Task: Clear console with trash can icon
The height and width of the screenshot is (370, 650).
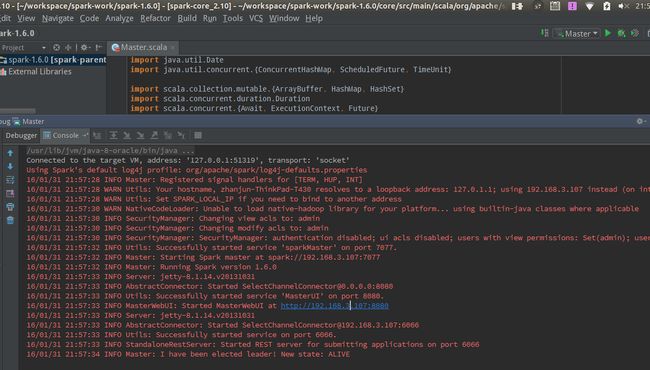Action: (x=10, y=220)
